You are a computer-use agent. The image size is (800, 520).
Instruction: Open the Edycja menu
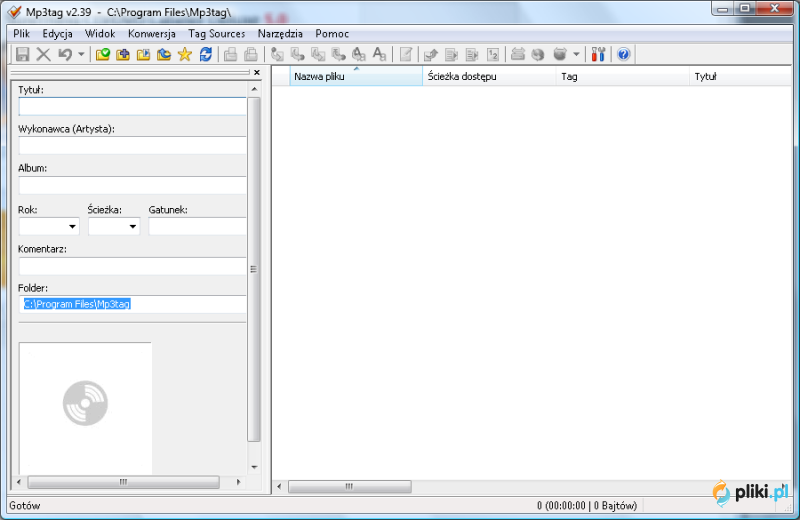pyautogui.click(x=57, y=34)
